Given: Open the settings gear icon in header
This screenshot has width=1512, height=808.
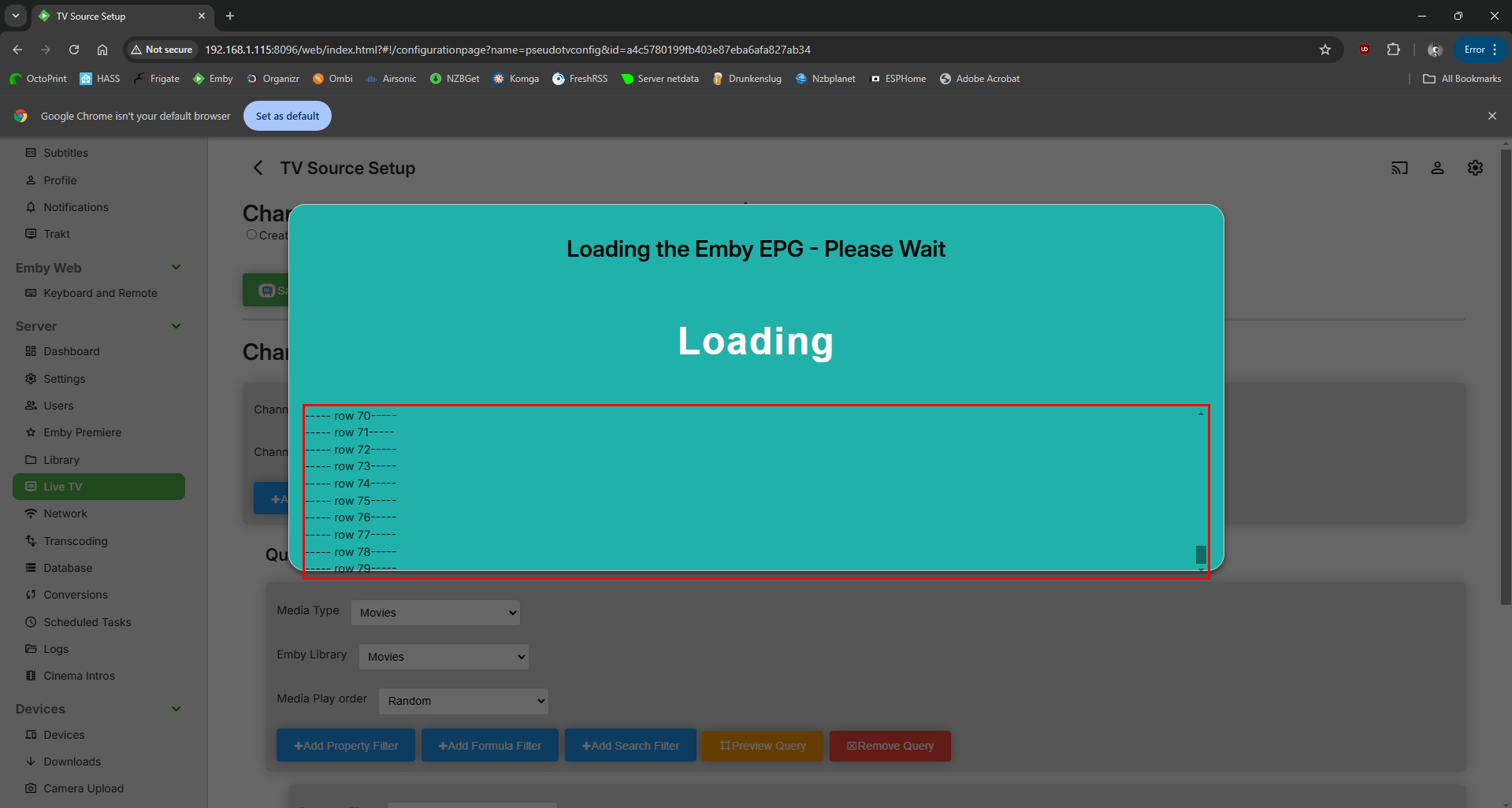Looking at the screenshot, I should (1475, 168).
